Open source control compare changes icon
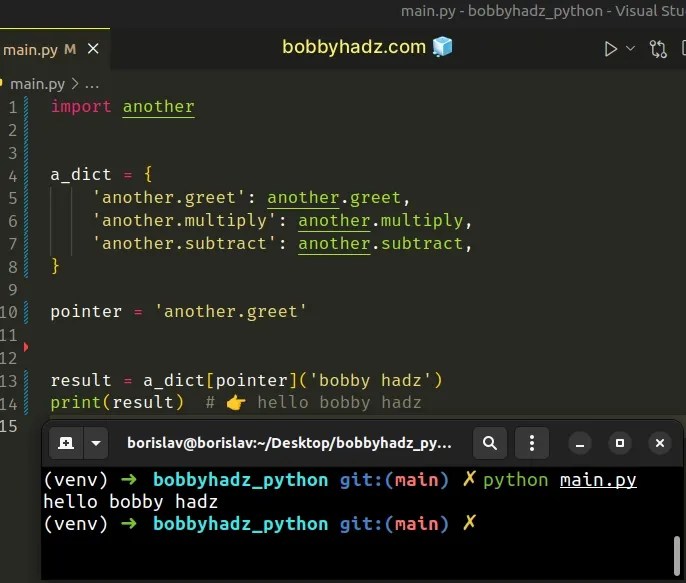 [658, 49]
